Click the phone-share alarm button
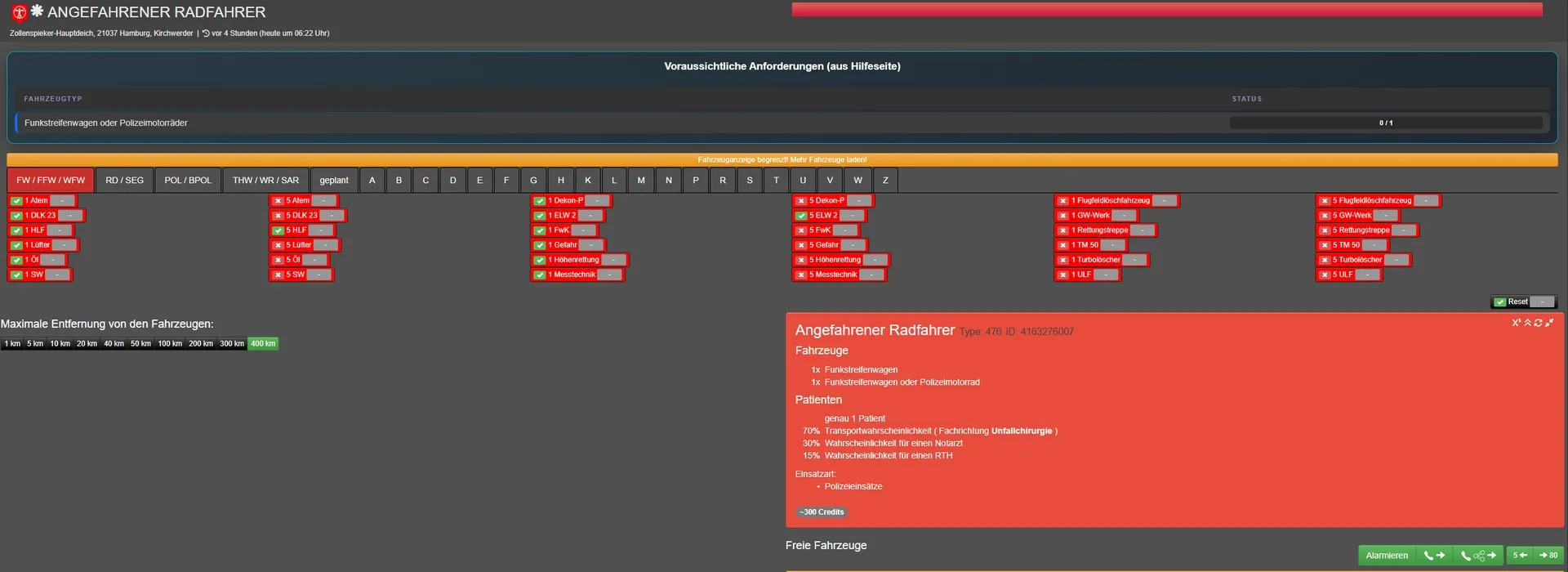The height and width of the screenshot is (572, 1568). tap(1478, 556)
